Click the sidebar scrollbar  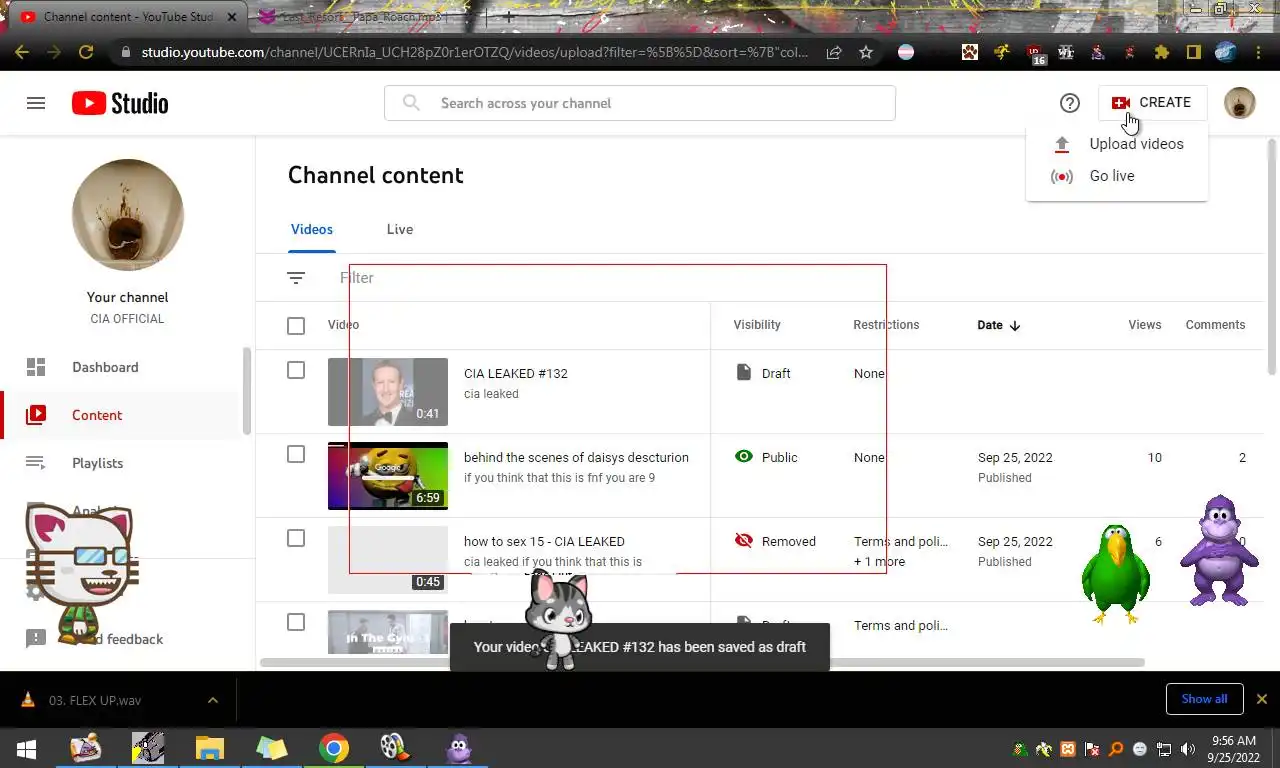pos(246,392)
